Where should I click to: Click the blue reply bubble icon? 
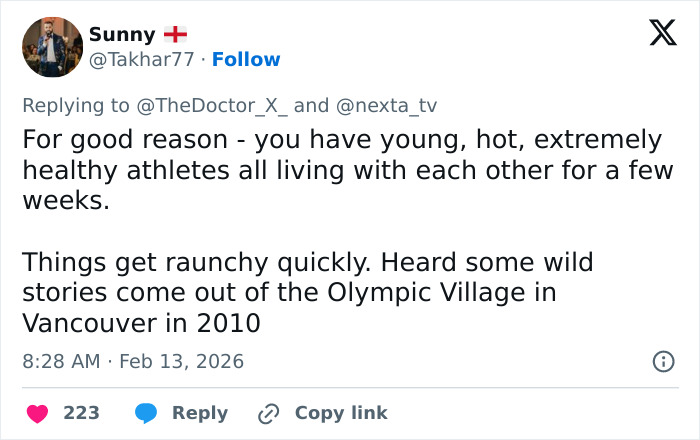[x=146, y=413]
